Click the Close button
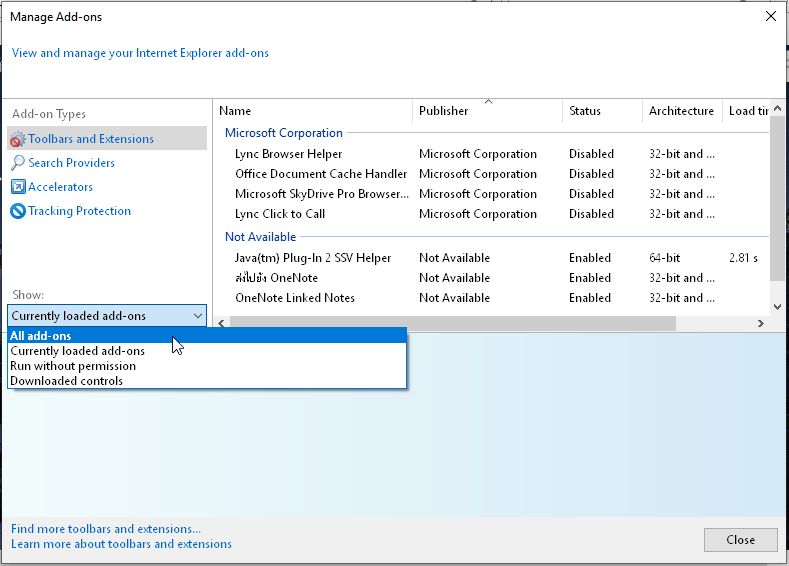The image size is (789, 566). click(741, 540)
